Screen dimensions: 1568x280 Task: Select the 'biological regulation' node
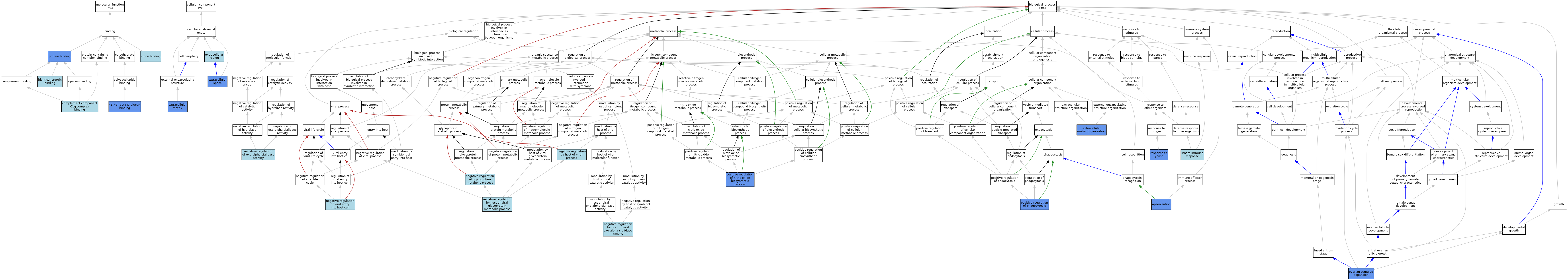(x=463, y=31)
